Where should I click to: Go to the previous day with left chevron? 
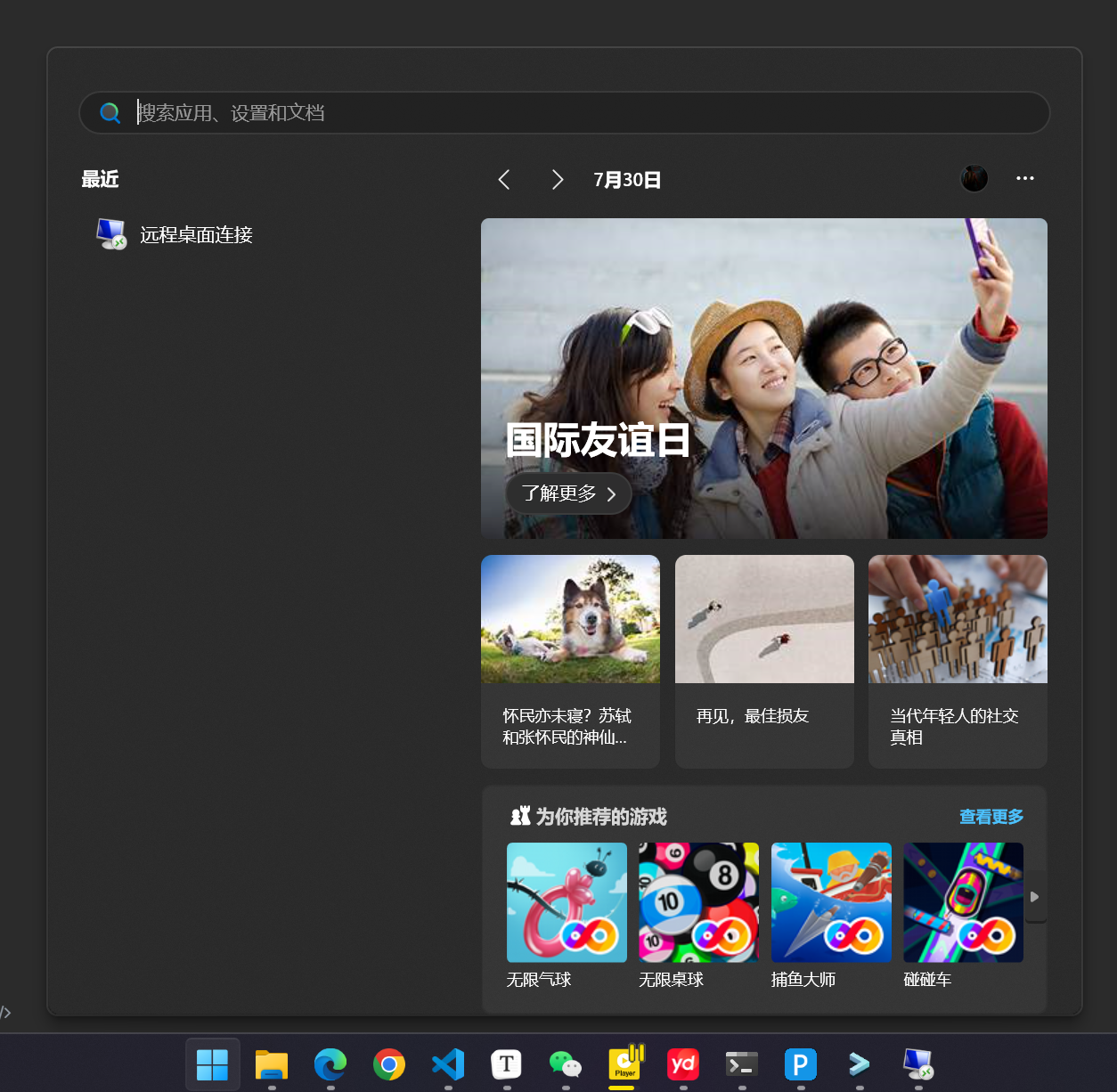point(504,180)
